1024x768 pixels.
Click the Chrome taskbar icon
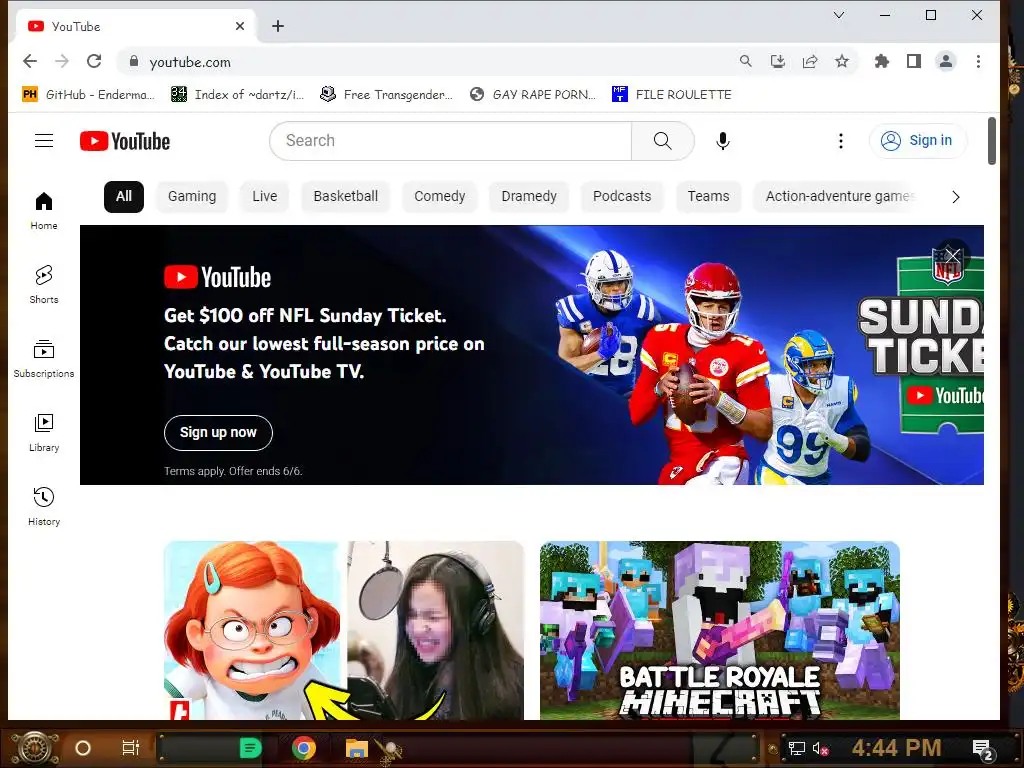(304, 748)
